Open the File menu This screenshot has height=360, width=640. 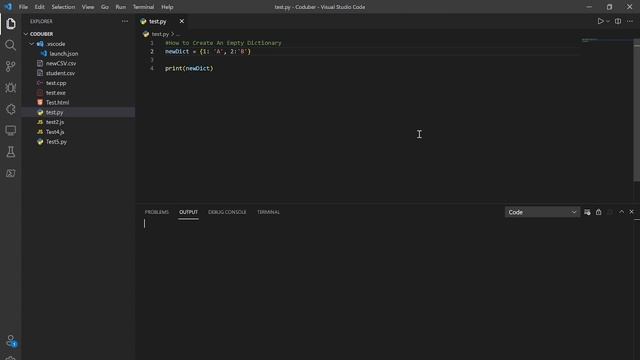tap(23, 7)
